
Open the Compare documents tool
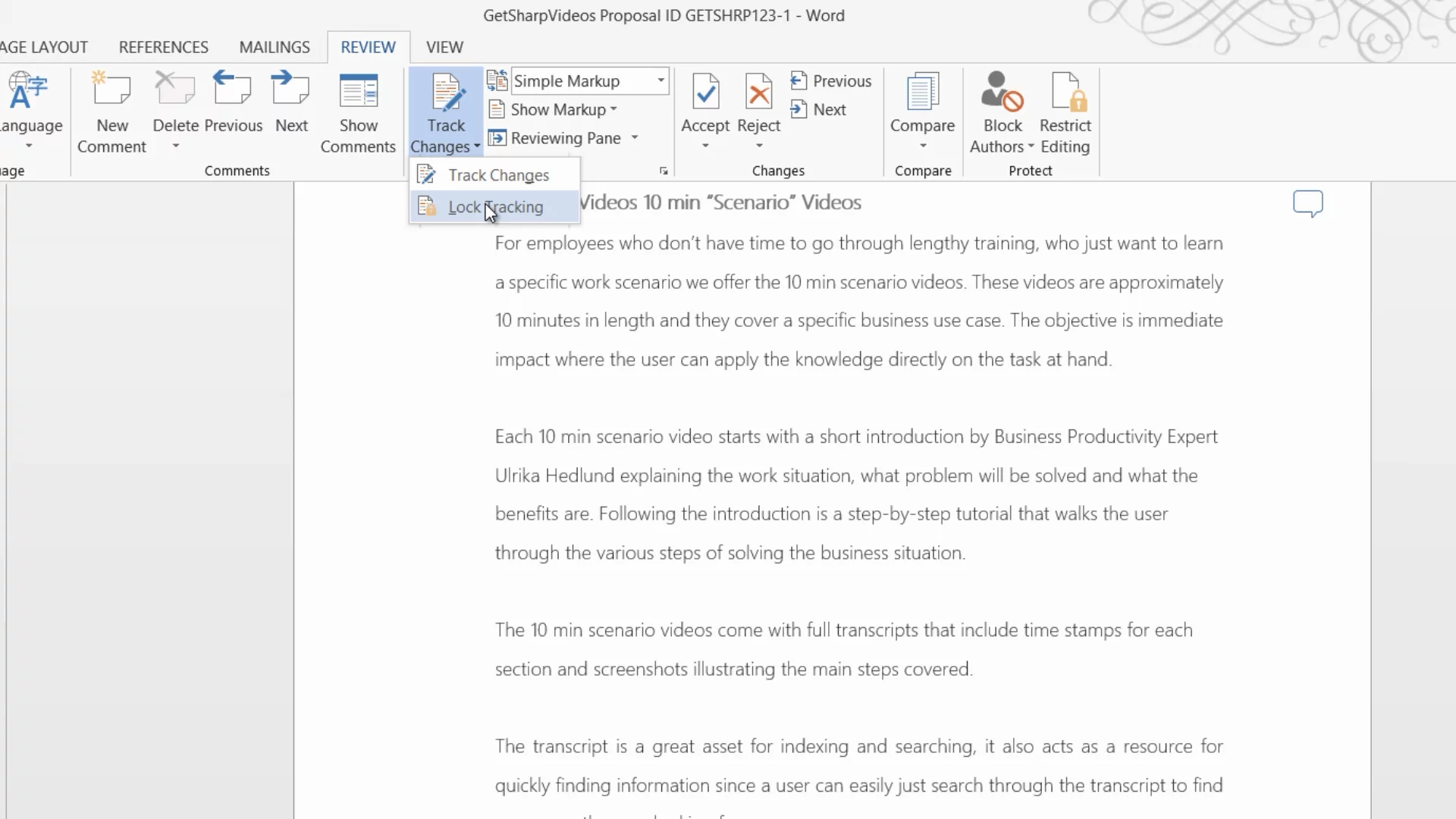pyautogui.click(x=922, y=93)
